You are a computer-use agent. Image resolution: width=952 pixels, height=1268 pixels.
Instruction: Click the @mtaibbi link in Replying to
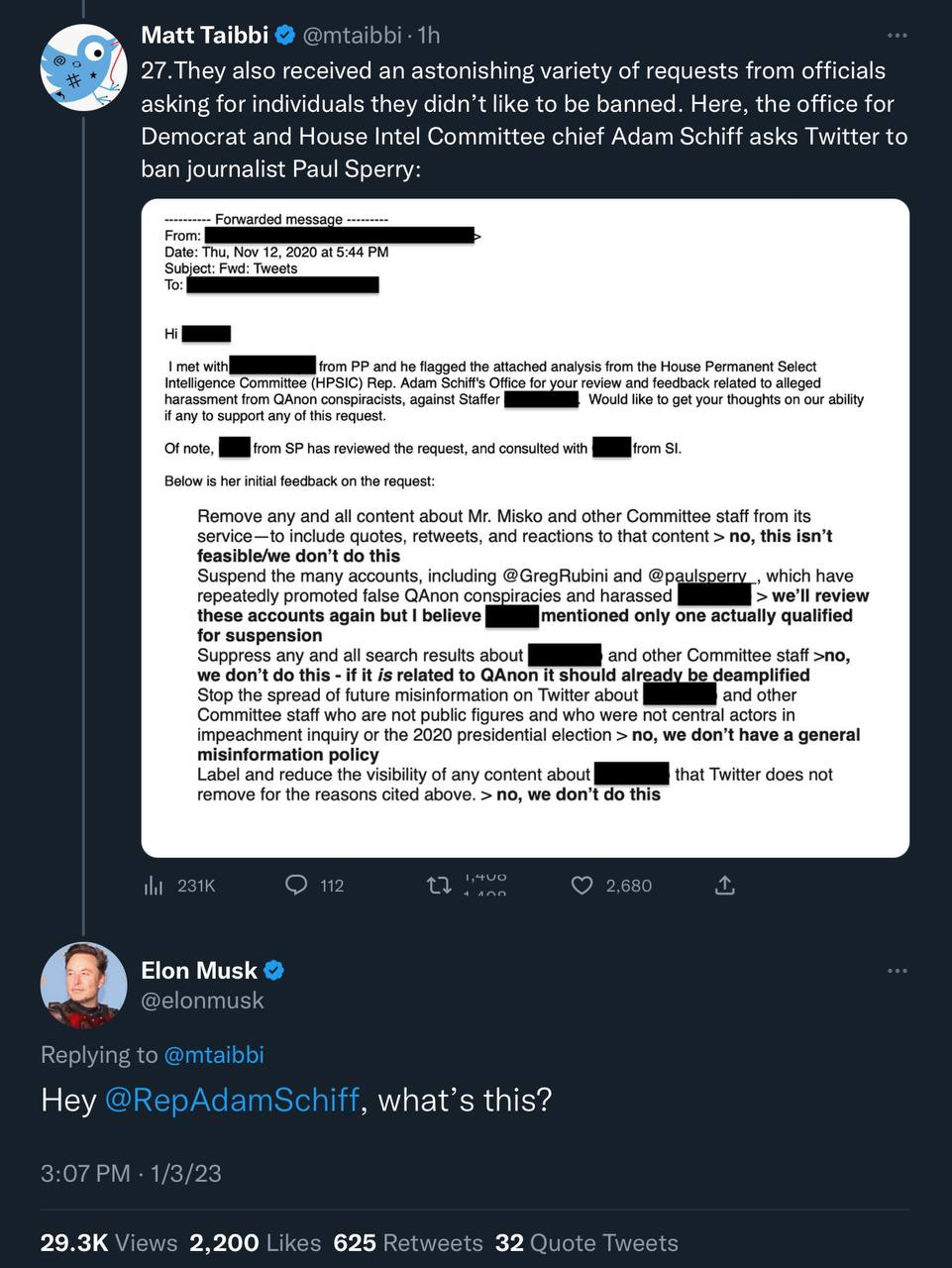click(213, 1055)
